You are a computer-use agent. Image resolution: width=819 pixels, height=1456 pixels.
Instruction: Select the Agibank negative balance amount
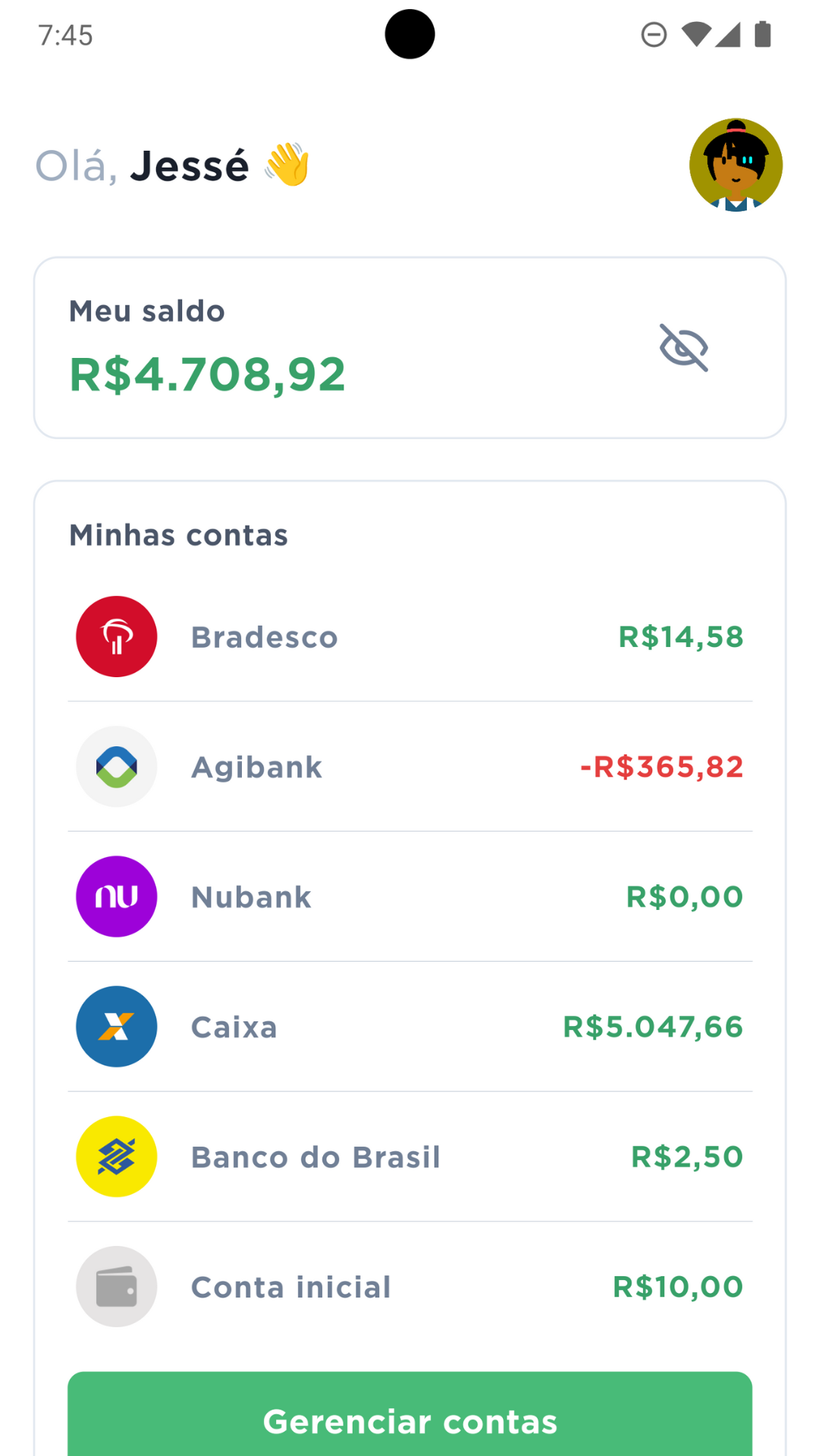[x=661, y=767]
